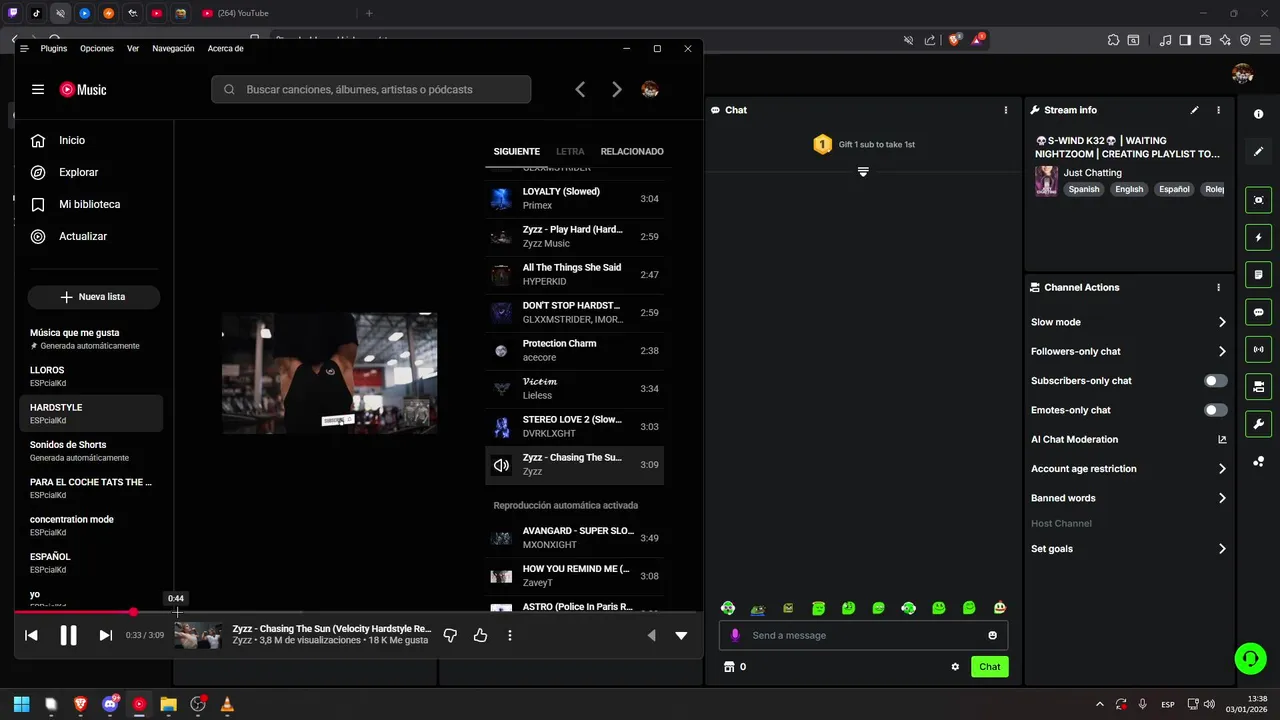Open AI Chat Moderation external link
Image resolution: width=1280 pixels, height=720 pixels.
[1222, 439]
